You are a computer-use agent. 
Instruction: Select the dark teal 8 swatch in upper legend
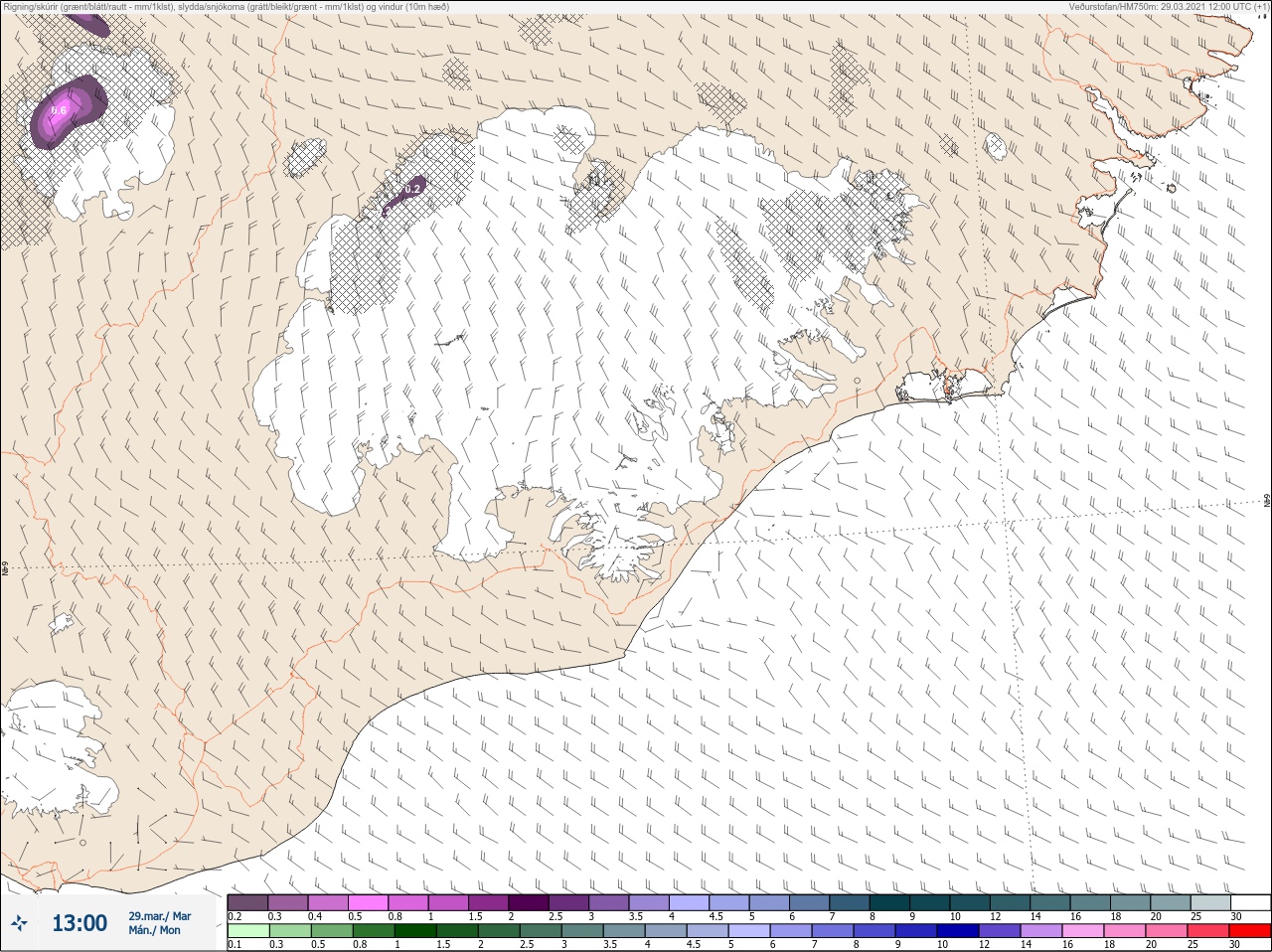(889, 902)
